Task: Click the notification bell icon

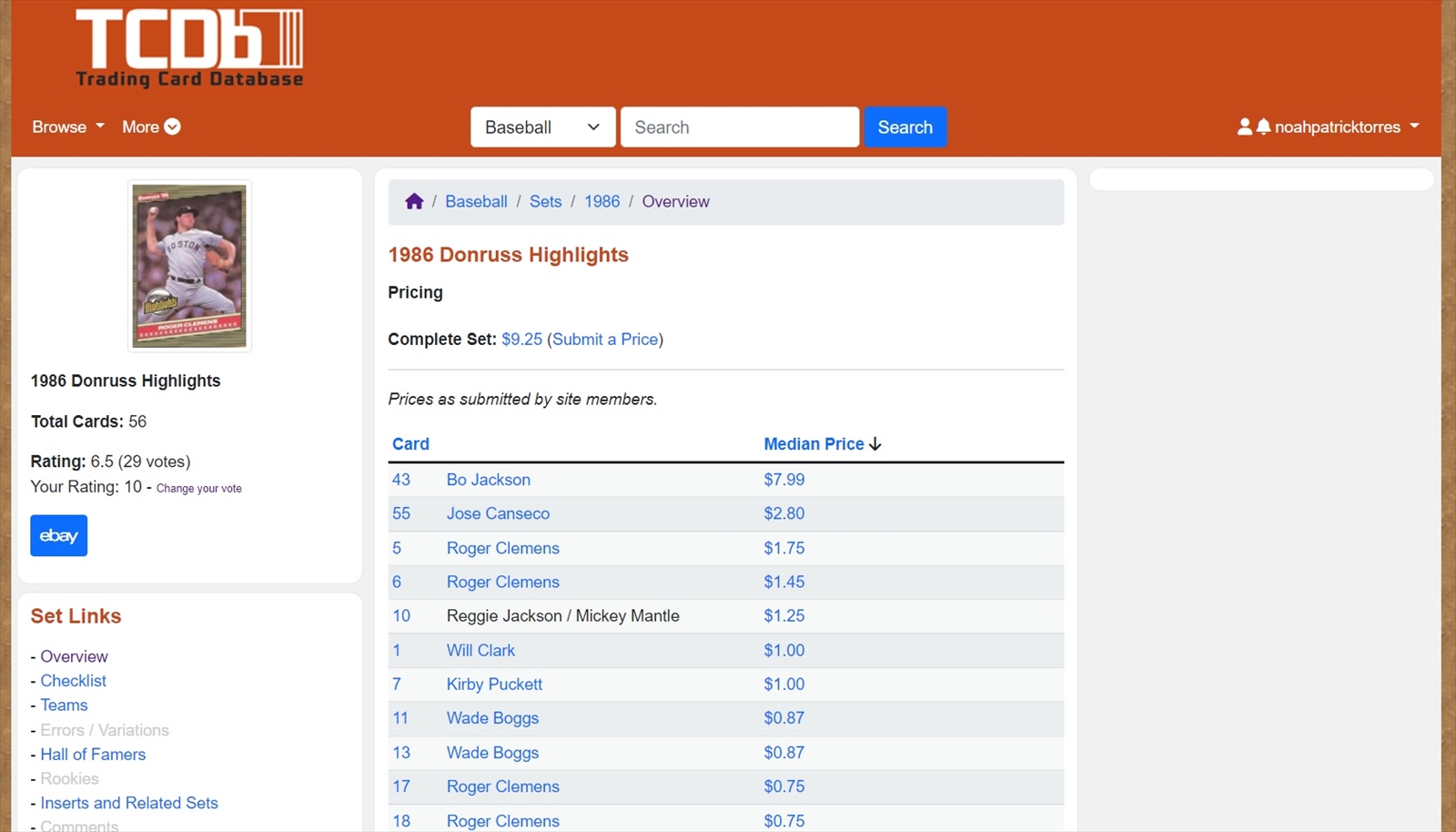Action: click(x=1263, y=127)
